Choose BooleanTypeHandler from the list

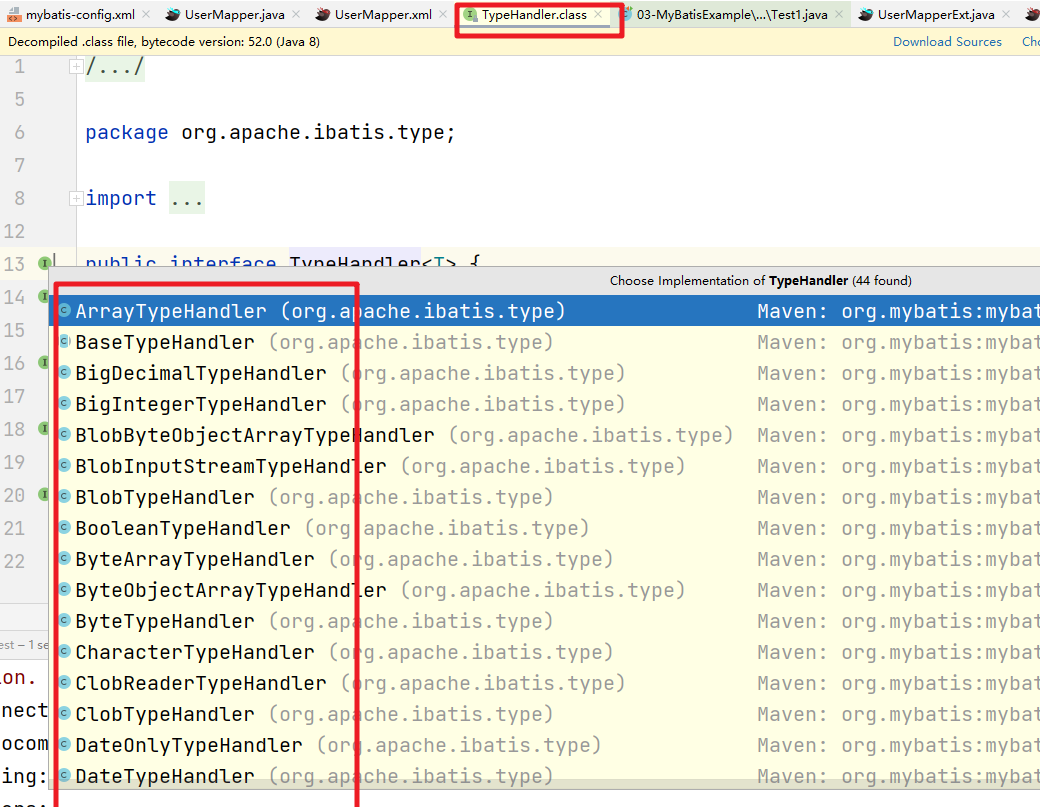(x=544, y=528)
